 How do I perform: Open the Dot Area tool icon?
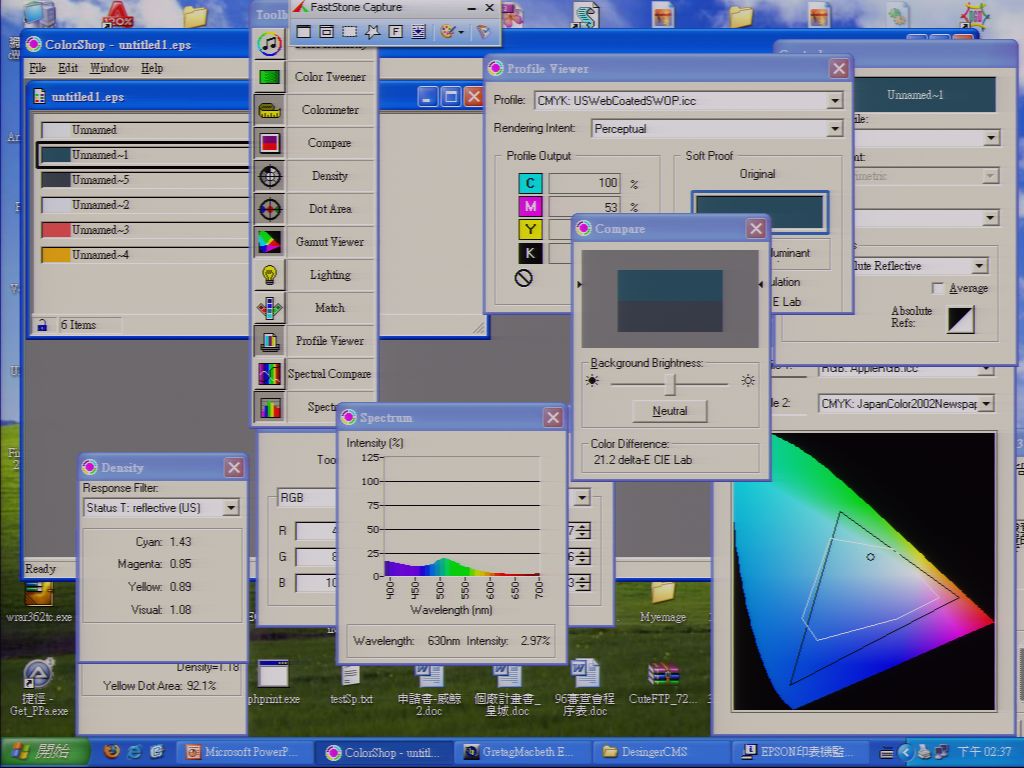pos(270,209)
